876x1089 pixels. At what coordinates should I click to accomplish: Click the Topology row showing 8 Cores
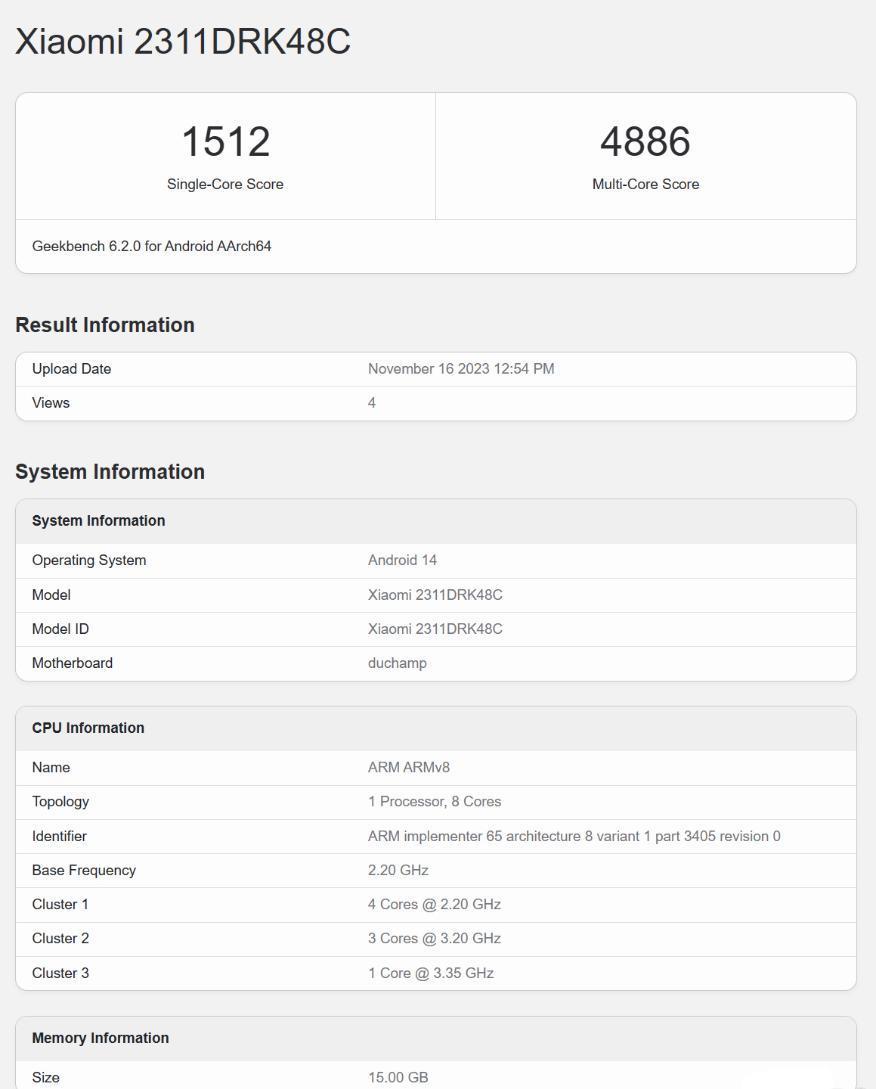pos(436,801)
